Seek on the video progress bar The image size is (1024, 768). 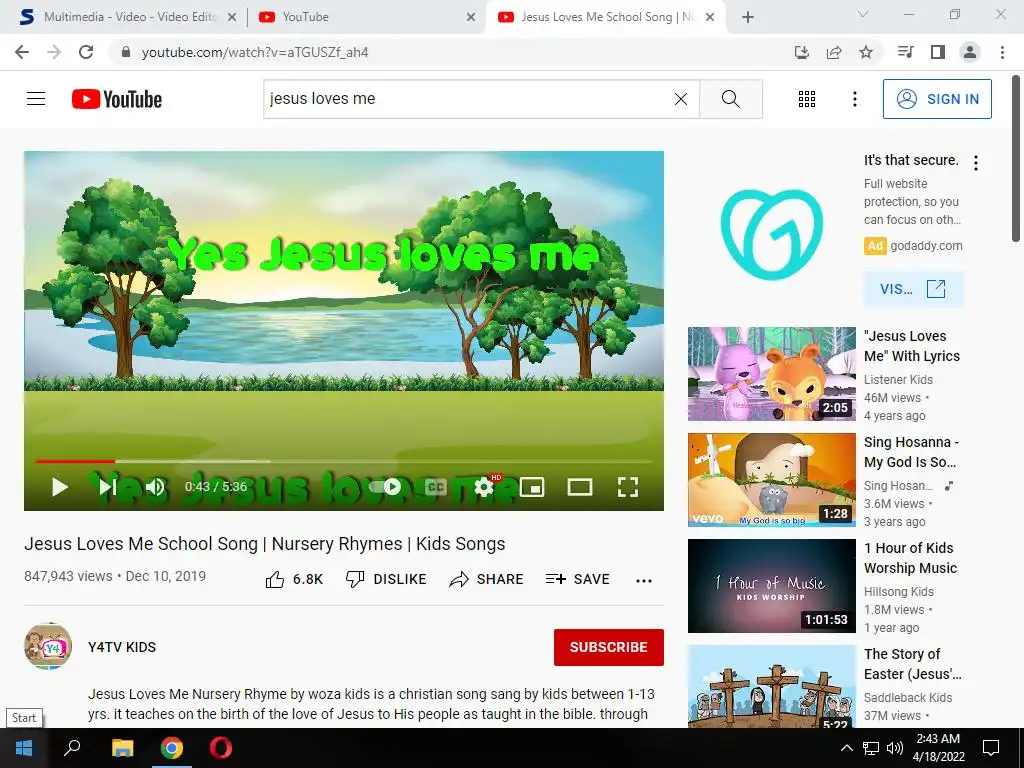[x=344, y=461]
